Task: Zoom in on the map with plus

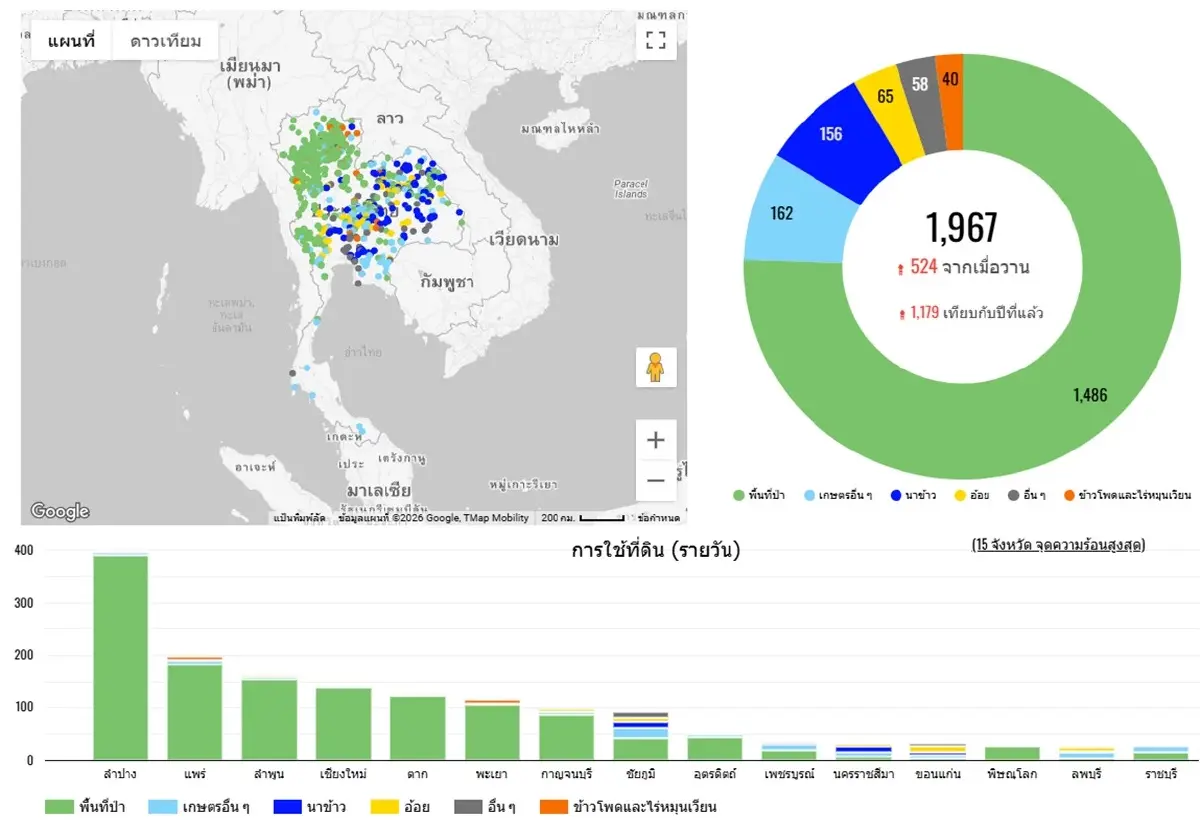Action: 655,440
